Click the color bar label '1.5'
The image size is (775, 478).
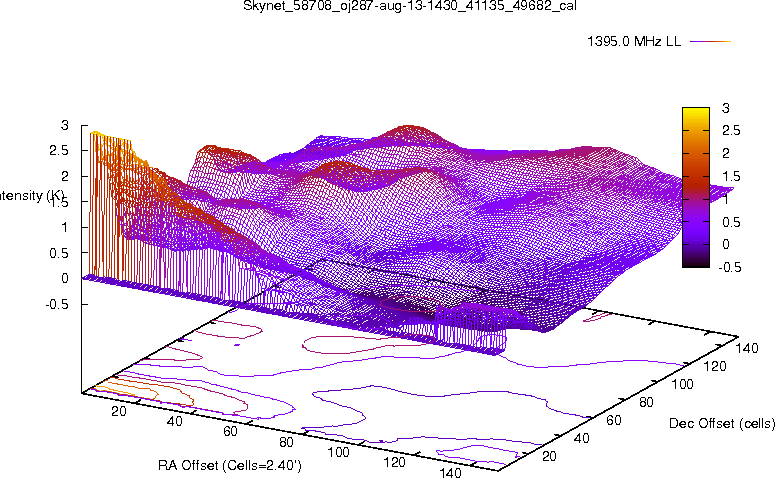(x=731, y=176)
